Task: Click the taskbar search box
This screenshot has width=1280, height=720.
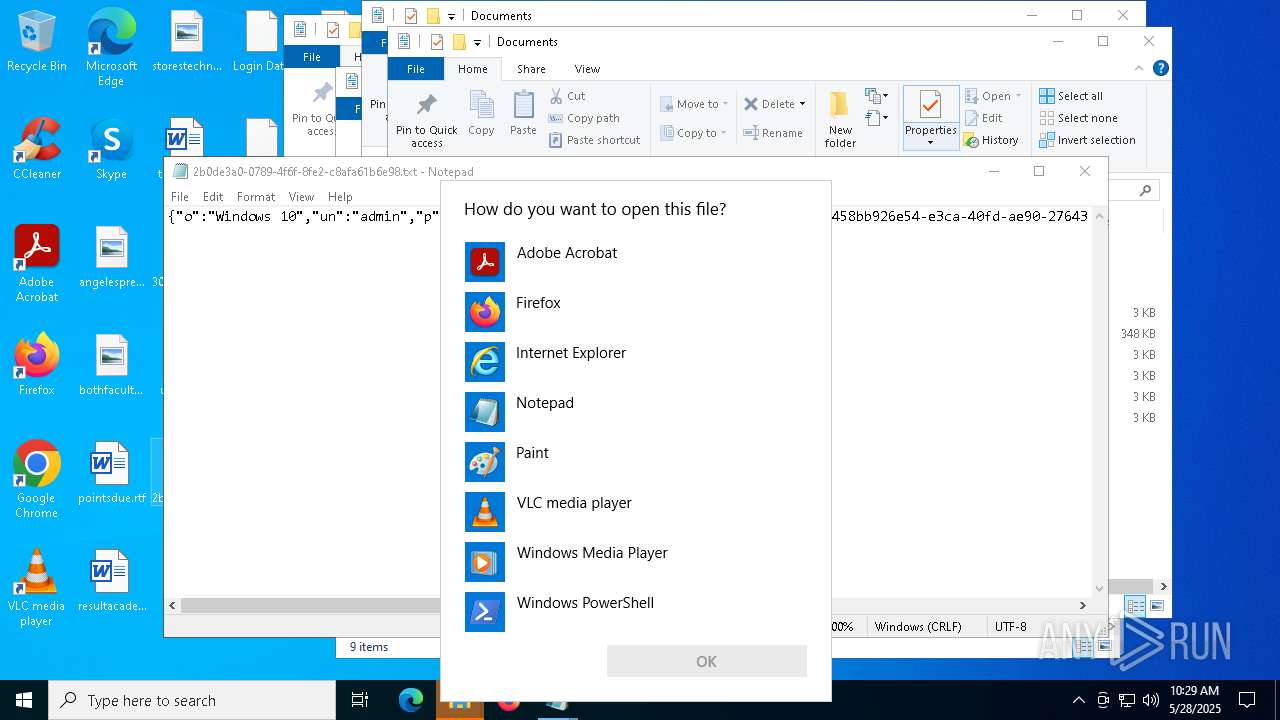Action: pyautogui.click(x=192, y=700)
